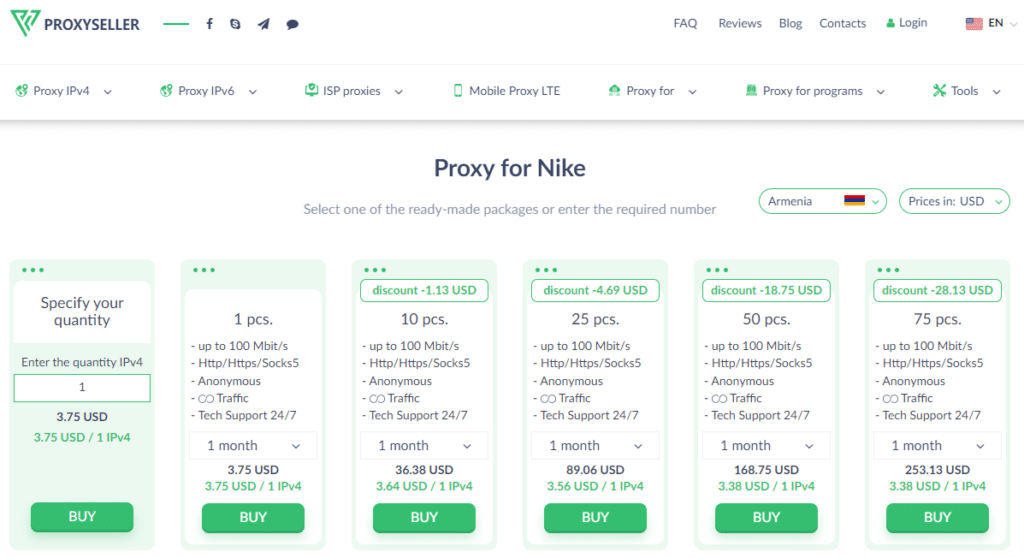Expand the ISP proxies menu chevron
Viewport: 1024px width, 558px height.
[398, 92]
